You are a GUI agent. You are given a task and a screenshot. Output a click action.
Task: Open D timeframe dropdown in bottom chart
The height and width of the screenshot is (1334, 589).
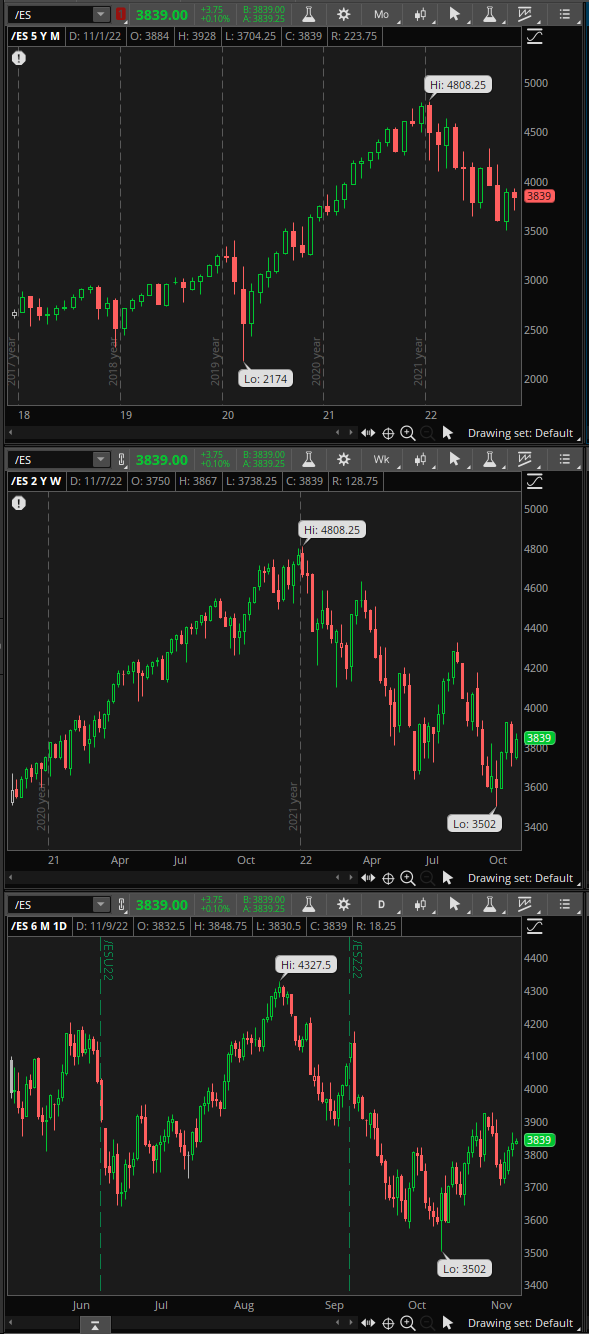coord(381,905)
